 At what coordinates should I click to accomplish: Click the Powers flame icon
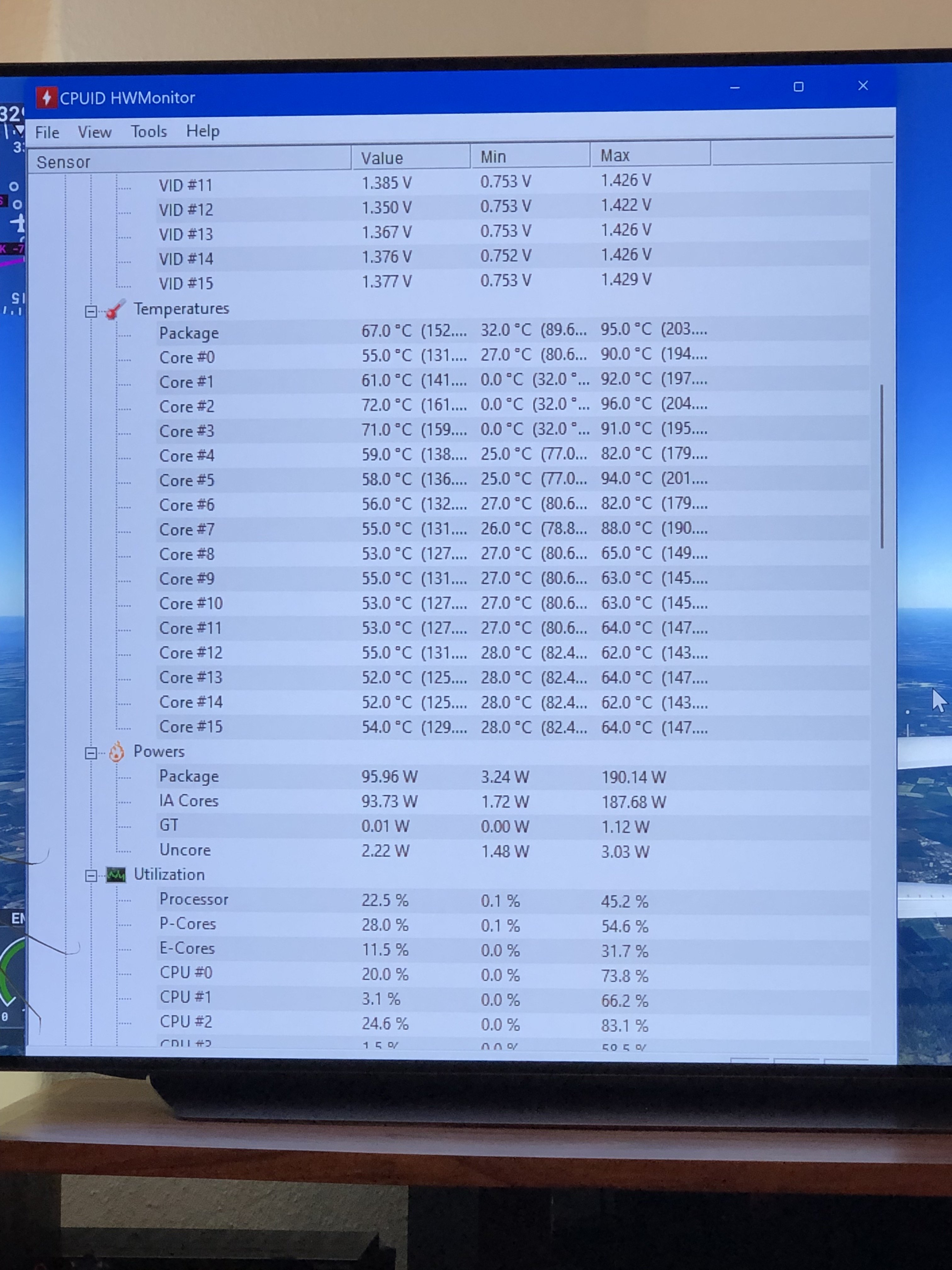click(x=116, y=752)
